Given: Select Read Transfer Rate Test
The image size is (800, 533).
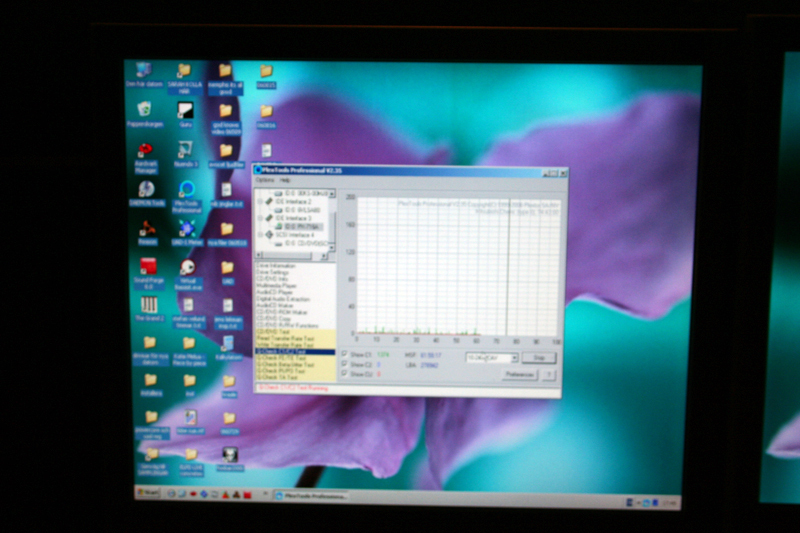Looking at the screenshot, I should point(285,338).
